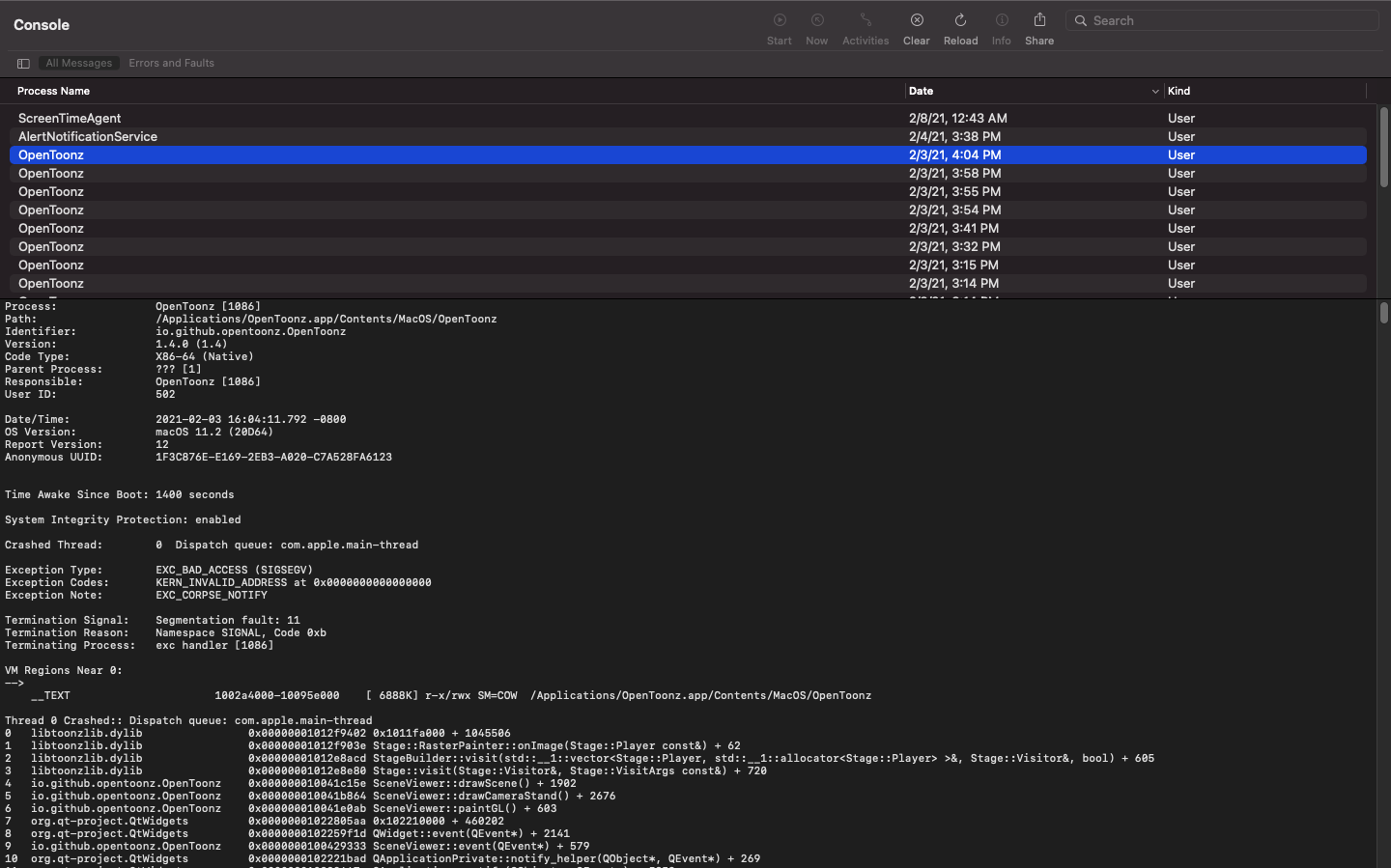Viewport: 1391px width, 868px height.
Task: Click the exc handler [1086] terminating process
Action: point(214,646)
